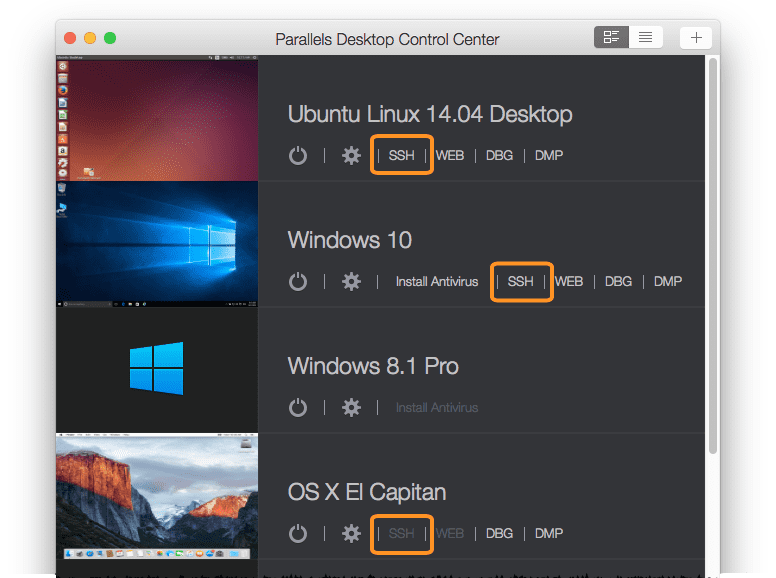Open the Windows 8.1 Pro logo thumbnail

click(x=157, y=370)
